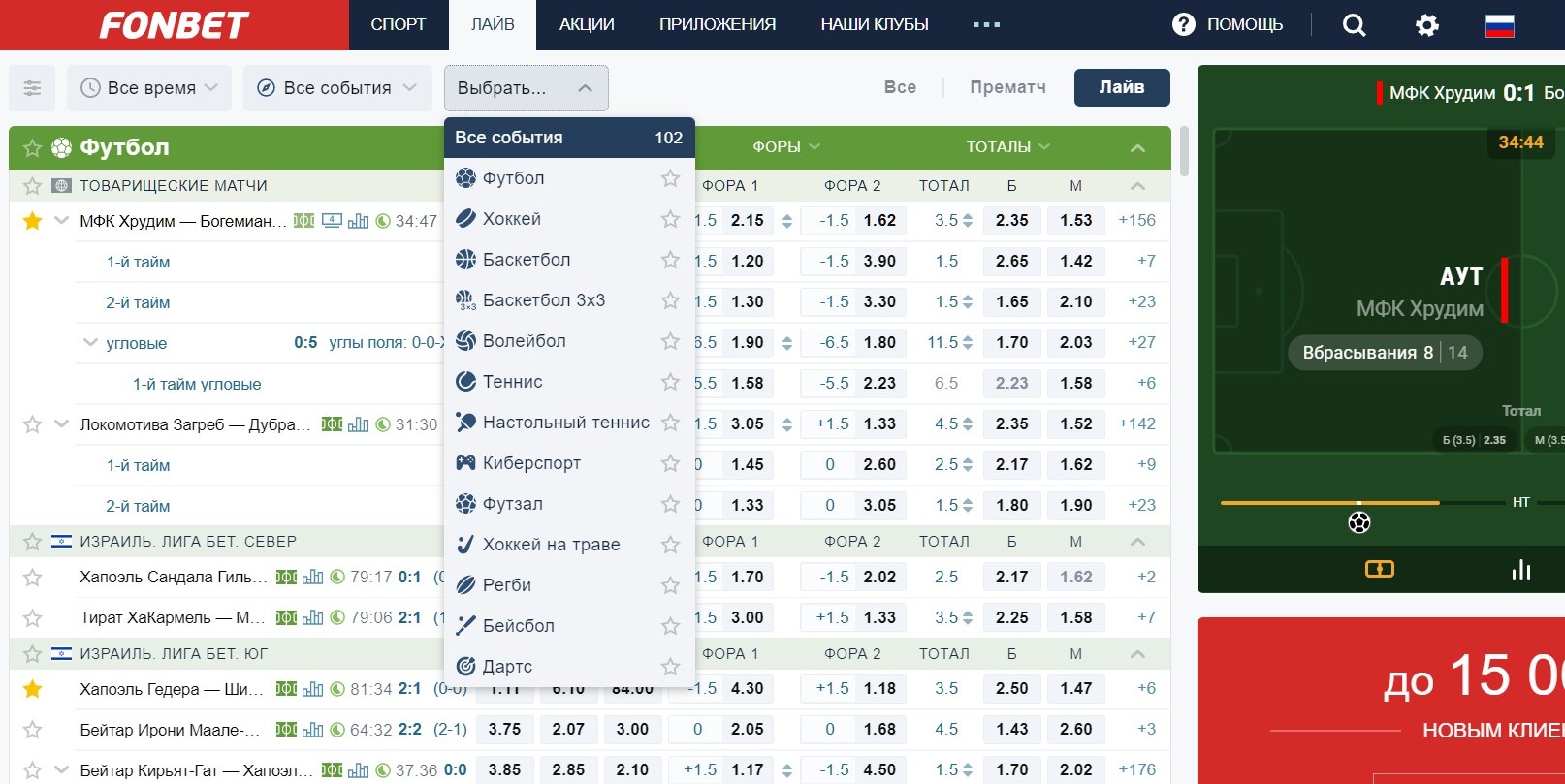Collapse the Футбол section
Screen dimensions: 1565x784
pyautogui.click(x=1137, y=148)
